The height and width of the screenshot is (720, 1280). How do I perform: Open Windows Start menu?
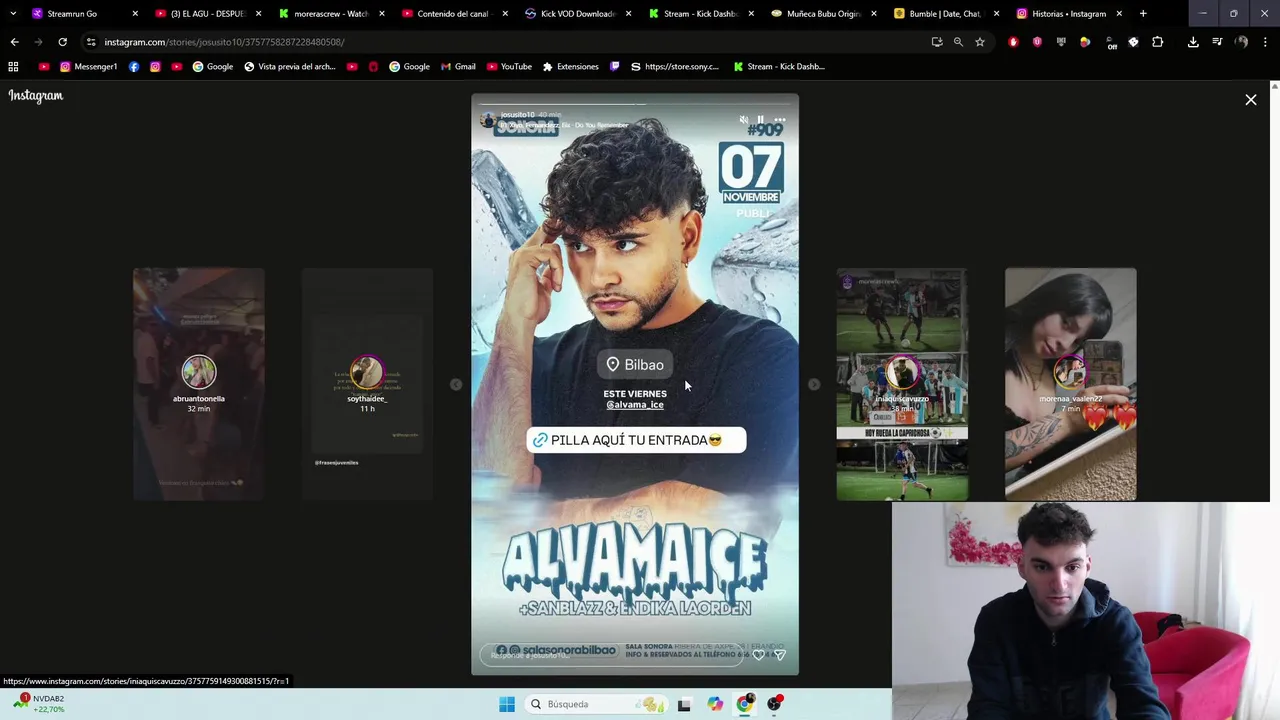coord(507,704)
